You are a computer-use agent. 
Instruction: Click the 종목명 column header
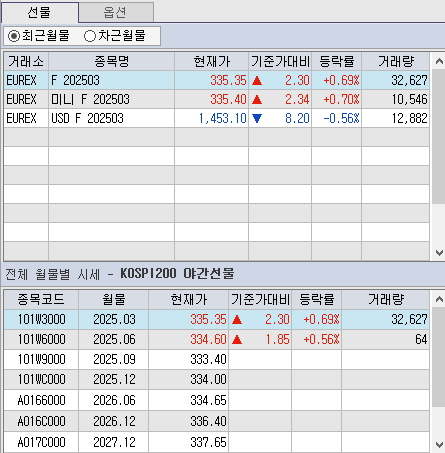tap(111, 61)
